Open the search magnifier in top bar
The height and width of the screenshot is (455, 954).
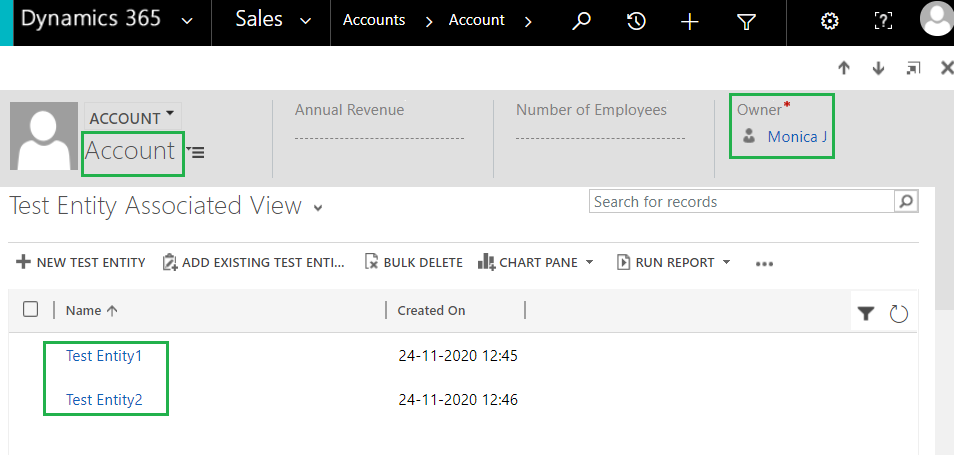point(582,22)
